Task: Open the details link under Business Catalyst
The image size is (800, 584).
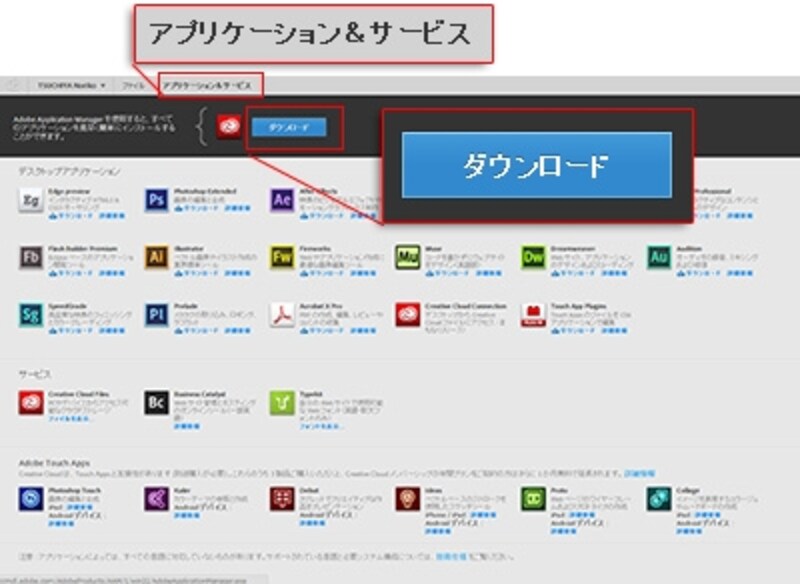Action: 187,426
